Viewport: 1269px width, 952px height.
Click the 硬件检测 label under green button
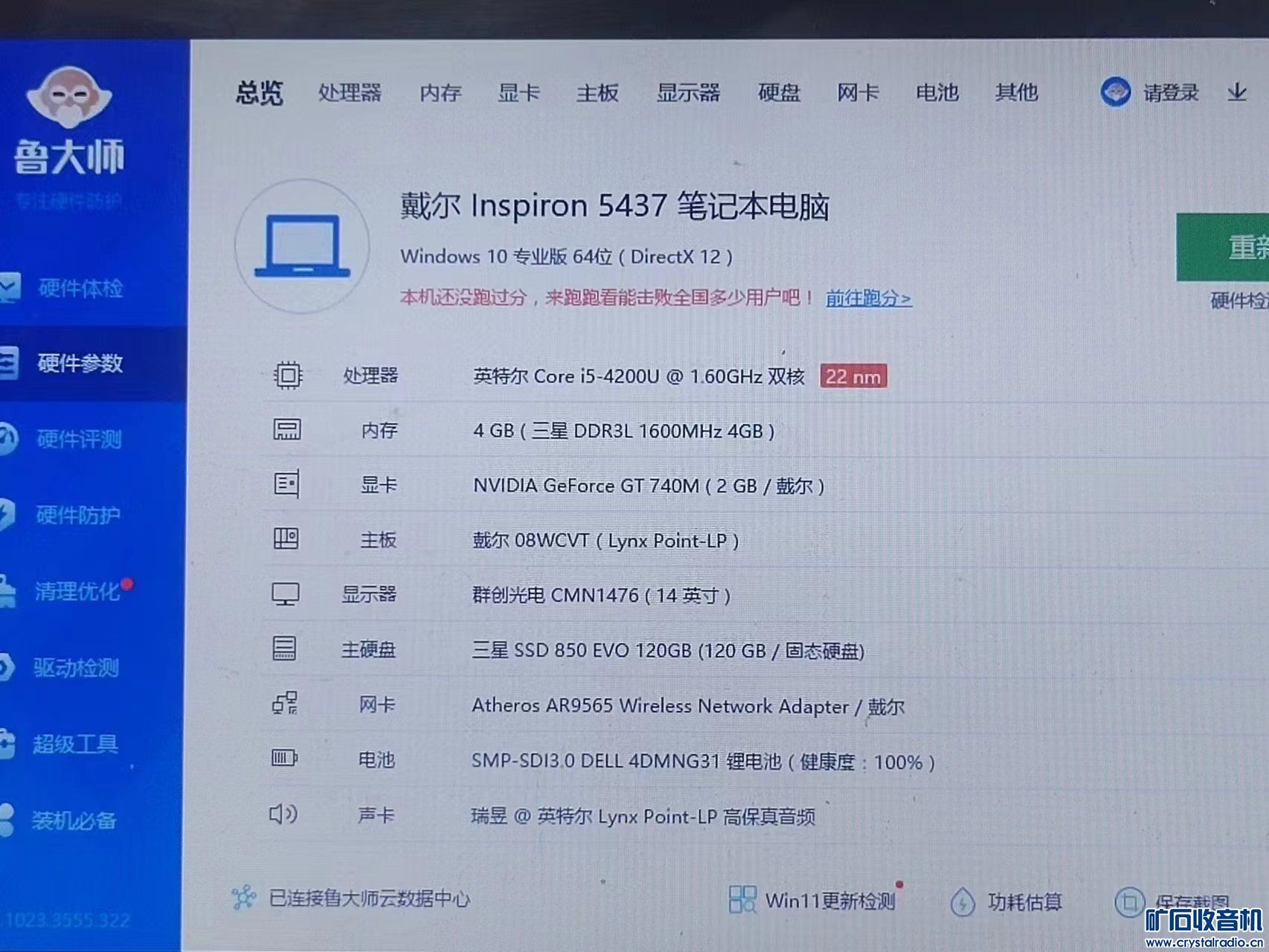tap(1239, 300)
